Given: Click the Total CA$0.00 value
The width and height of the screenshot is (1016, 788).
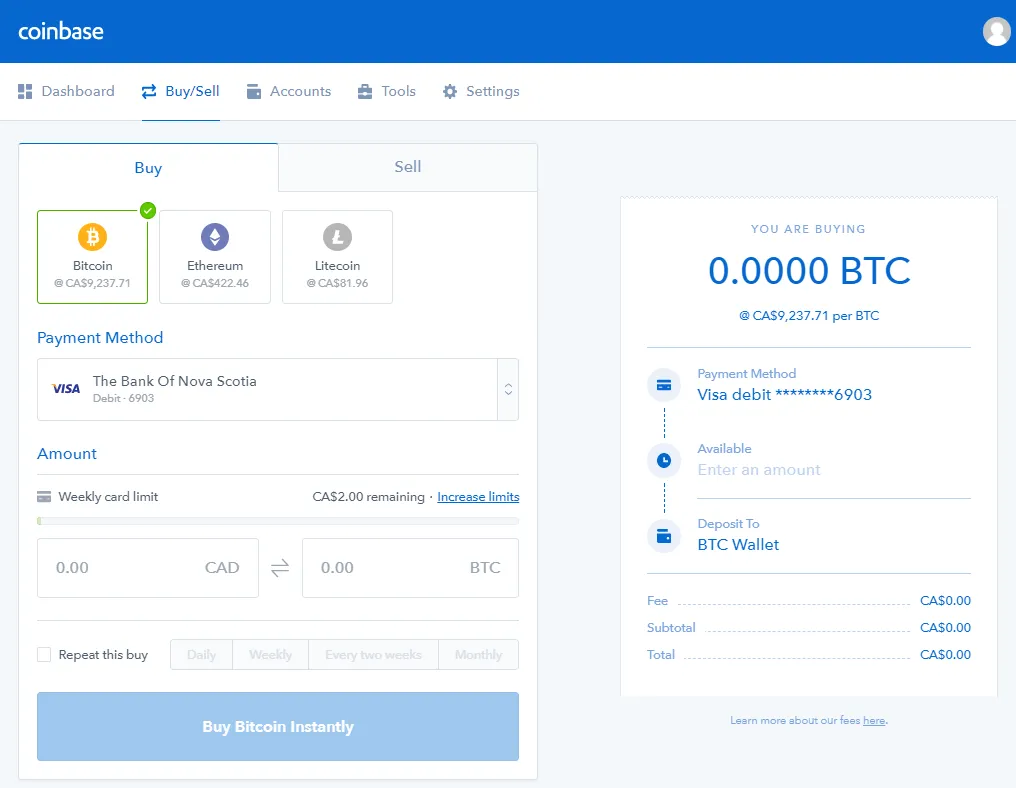Looking at the screenshot, I should tap(945, 655).
